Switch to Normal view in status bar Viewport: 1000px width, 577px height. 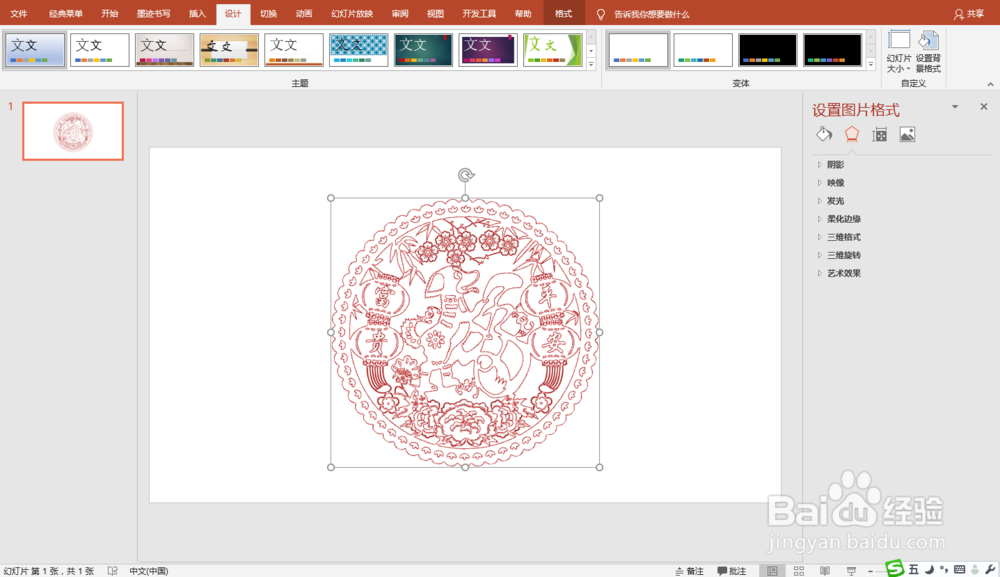click(x=772, y=571)
